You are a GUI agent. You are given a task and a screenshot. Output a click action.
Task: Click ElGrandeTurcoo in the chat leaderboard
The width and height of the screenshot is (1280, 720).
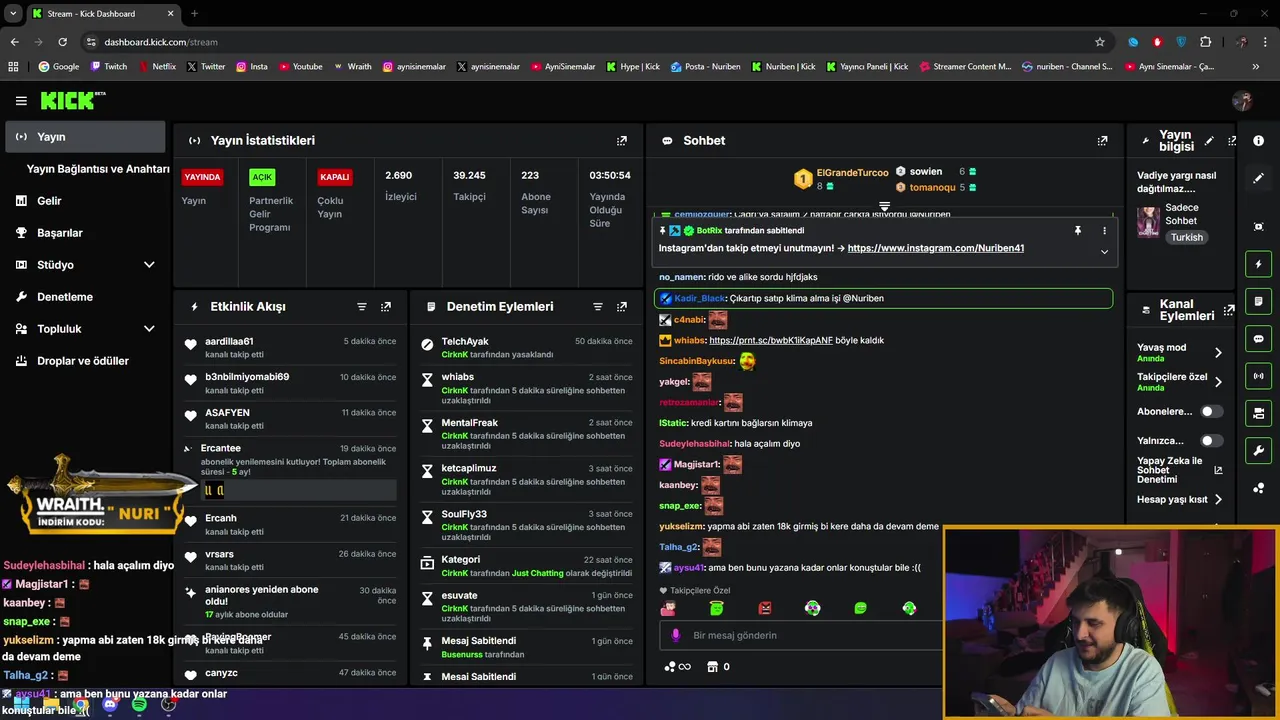pos(852,173)
